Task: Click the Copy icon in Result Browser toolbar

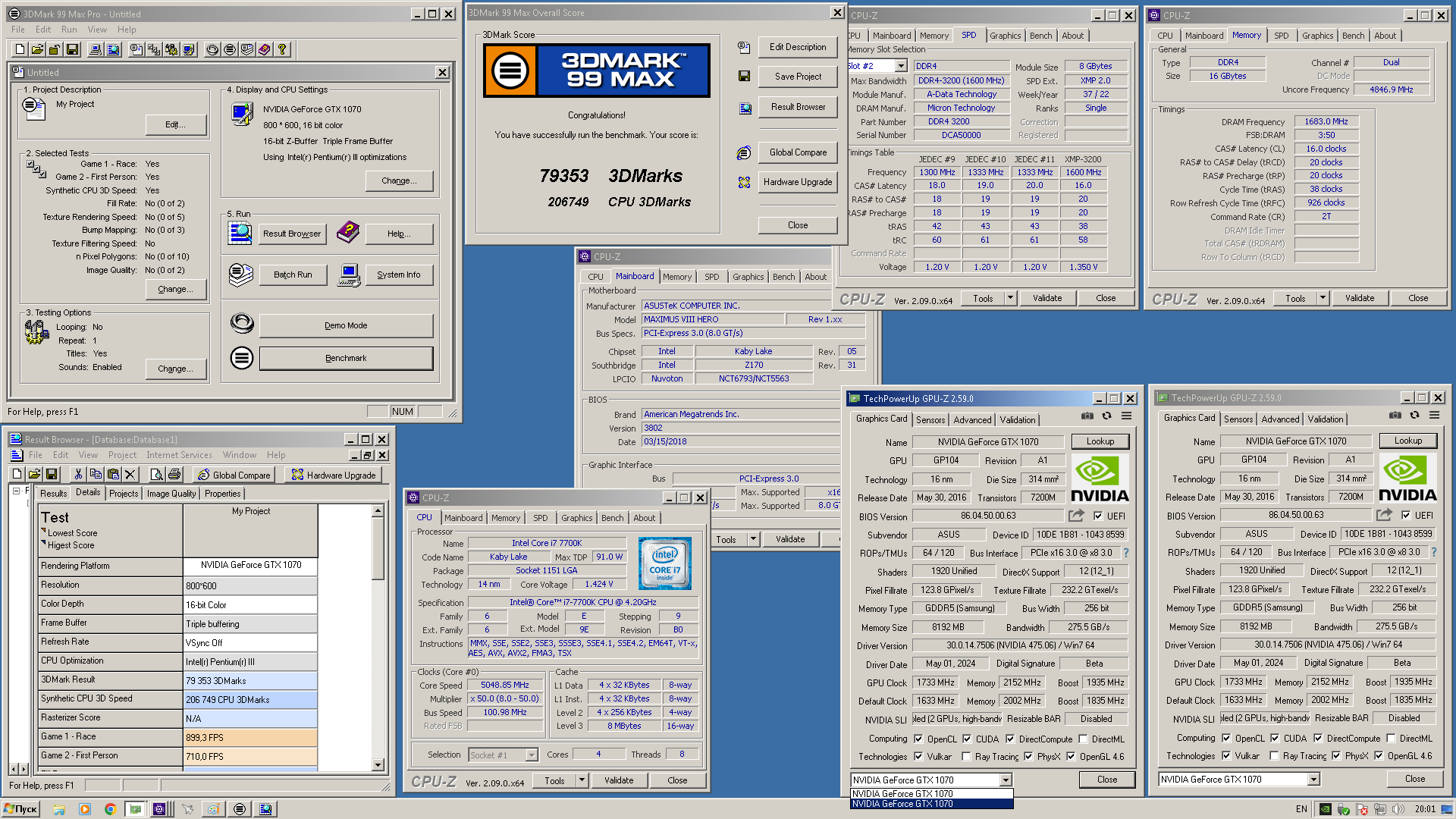Action: [96, 475]
